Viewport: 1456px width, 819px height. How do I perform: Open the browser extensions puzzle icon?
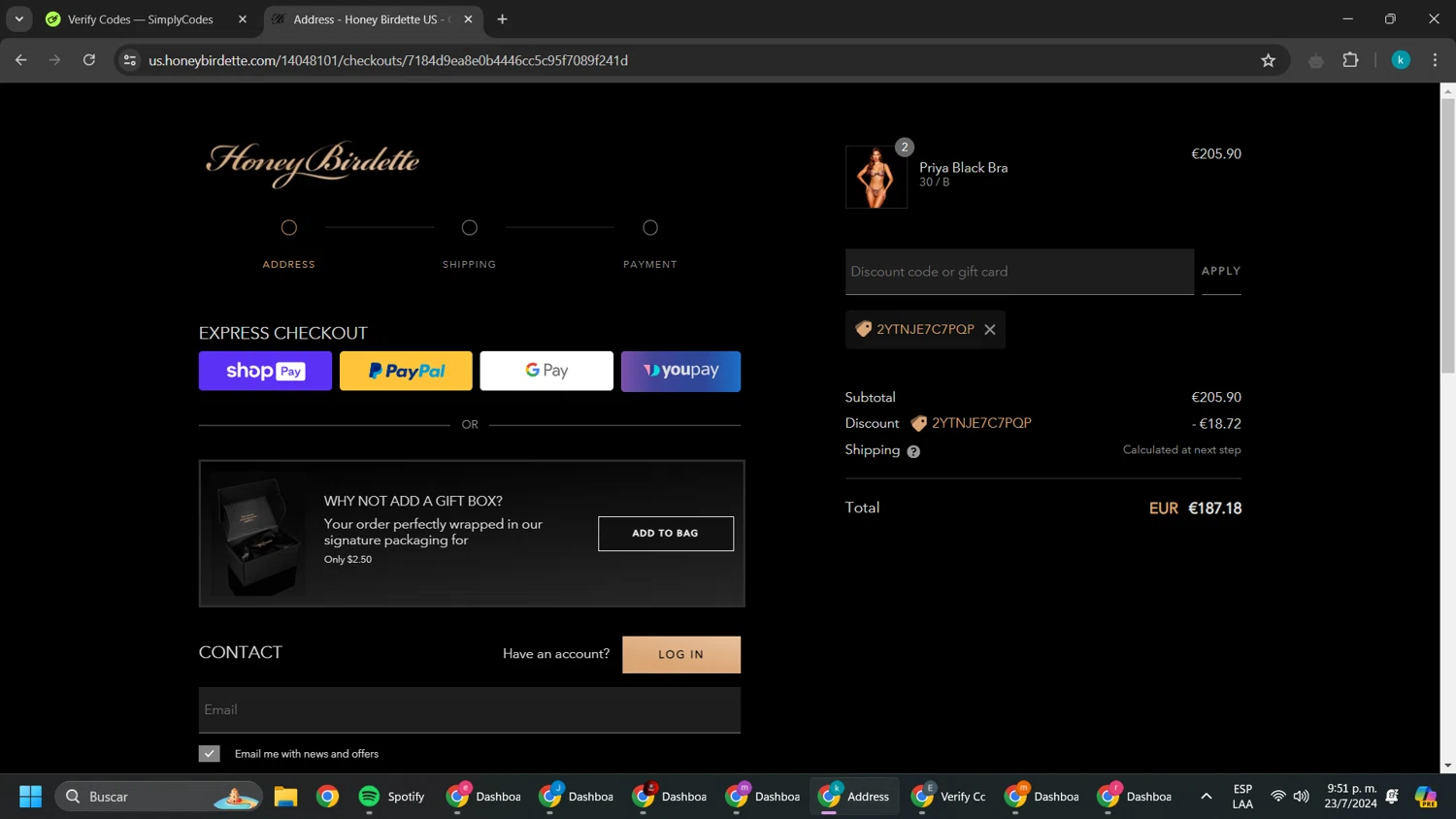(1350, 60)
